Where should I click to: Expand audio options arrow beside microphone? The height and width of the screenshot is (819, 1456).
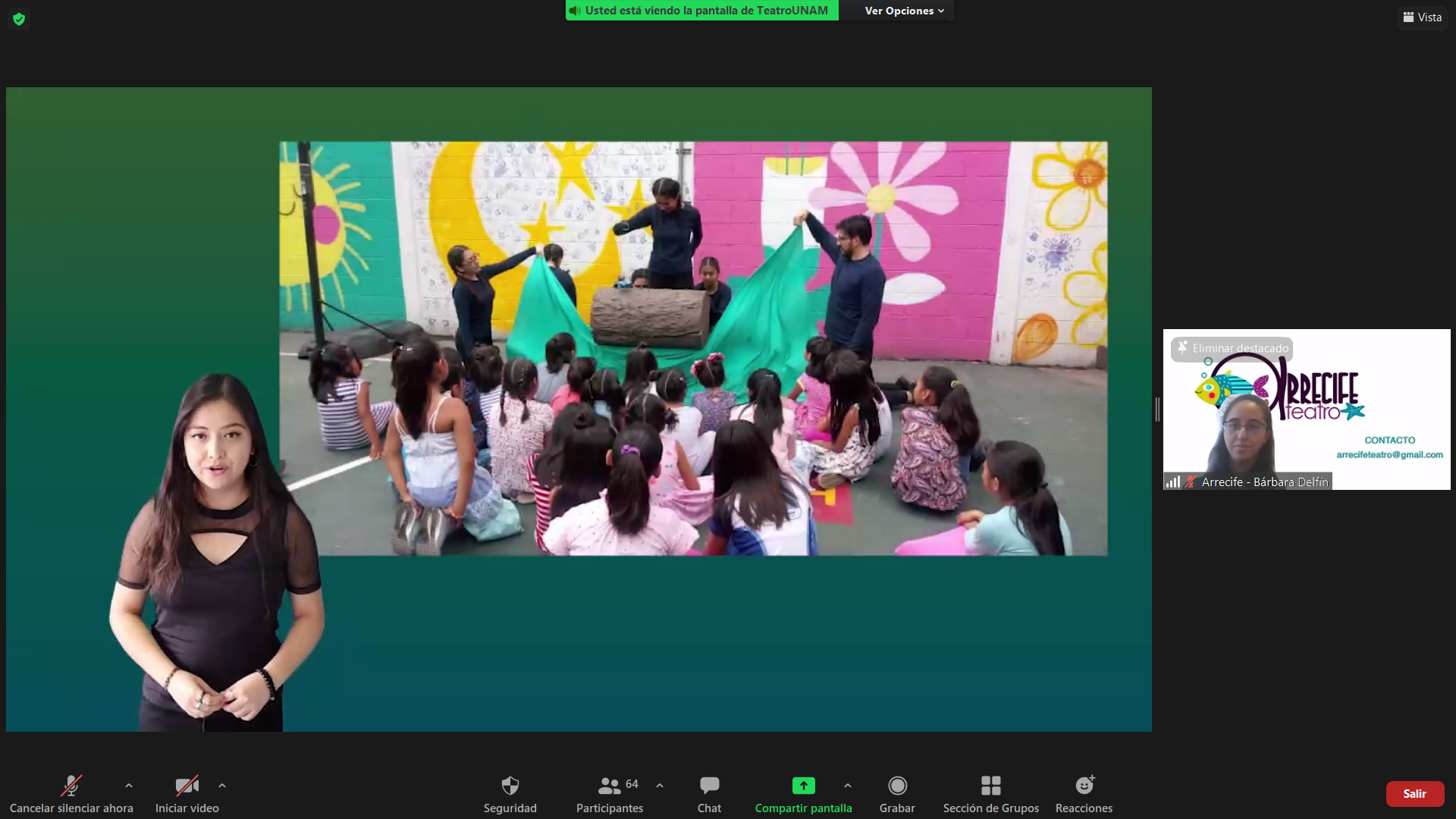pos(129,786)
